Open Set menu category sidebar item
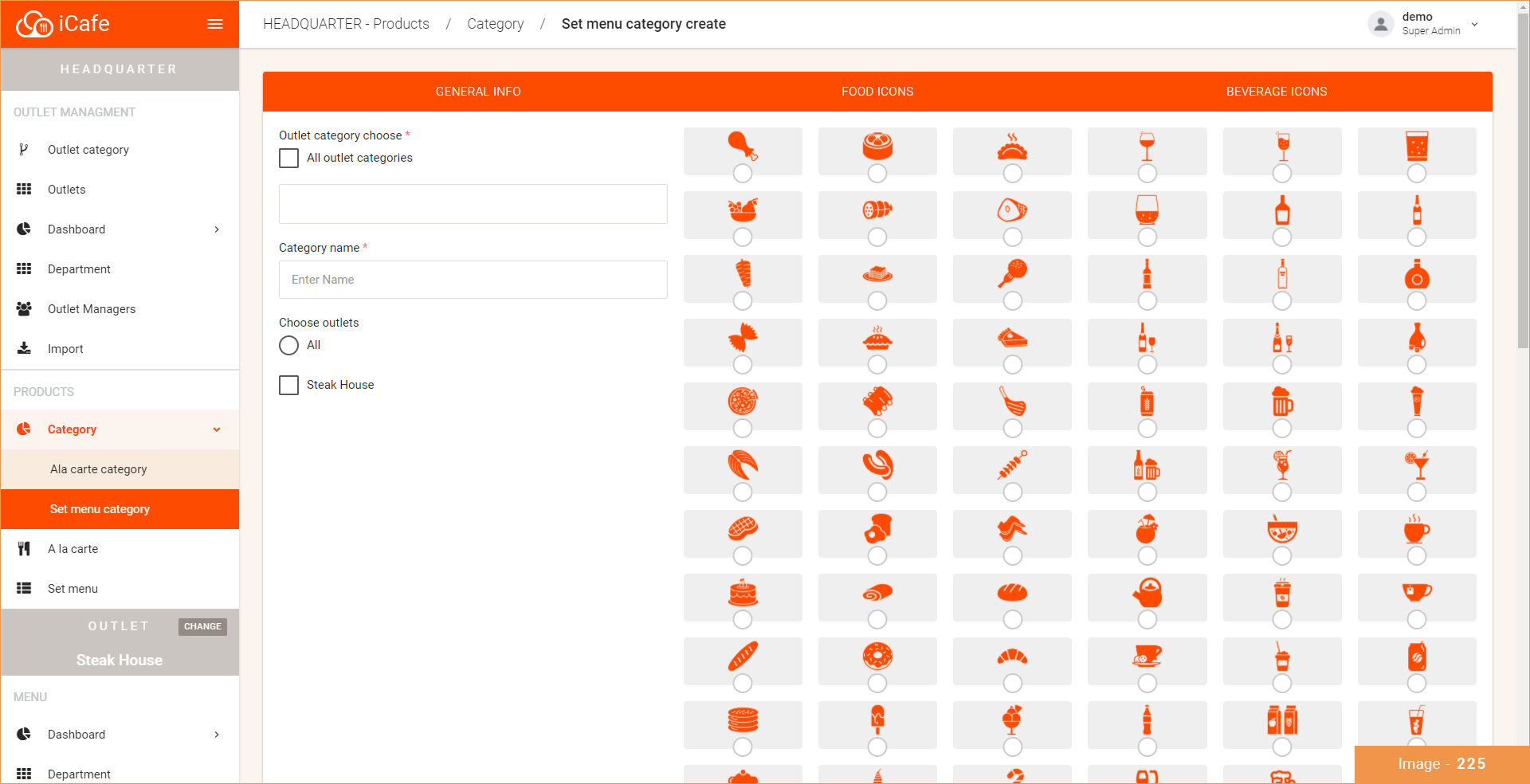The width and height of the screenshot is (1530, 784). click(x=120, y=509)
